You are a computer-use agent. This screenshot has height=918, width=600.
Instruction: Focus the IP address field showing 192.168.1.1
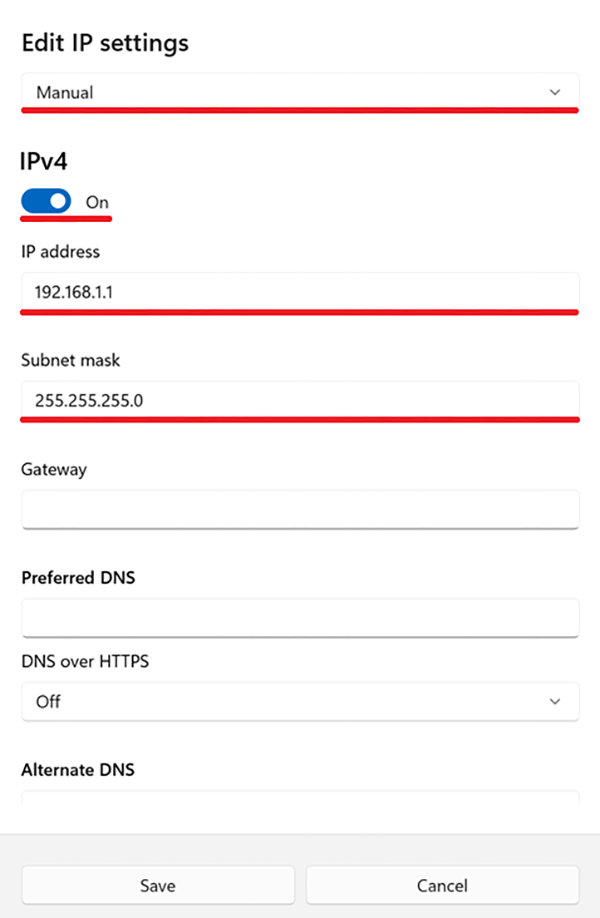tap(300, 292)
